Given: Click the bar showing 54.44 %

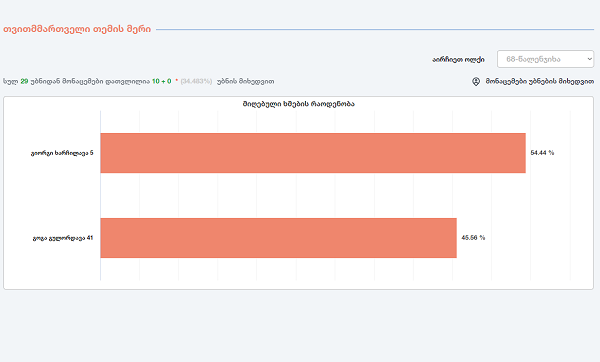Looking at the screenshot, I should [x=313, y=153].
